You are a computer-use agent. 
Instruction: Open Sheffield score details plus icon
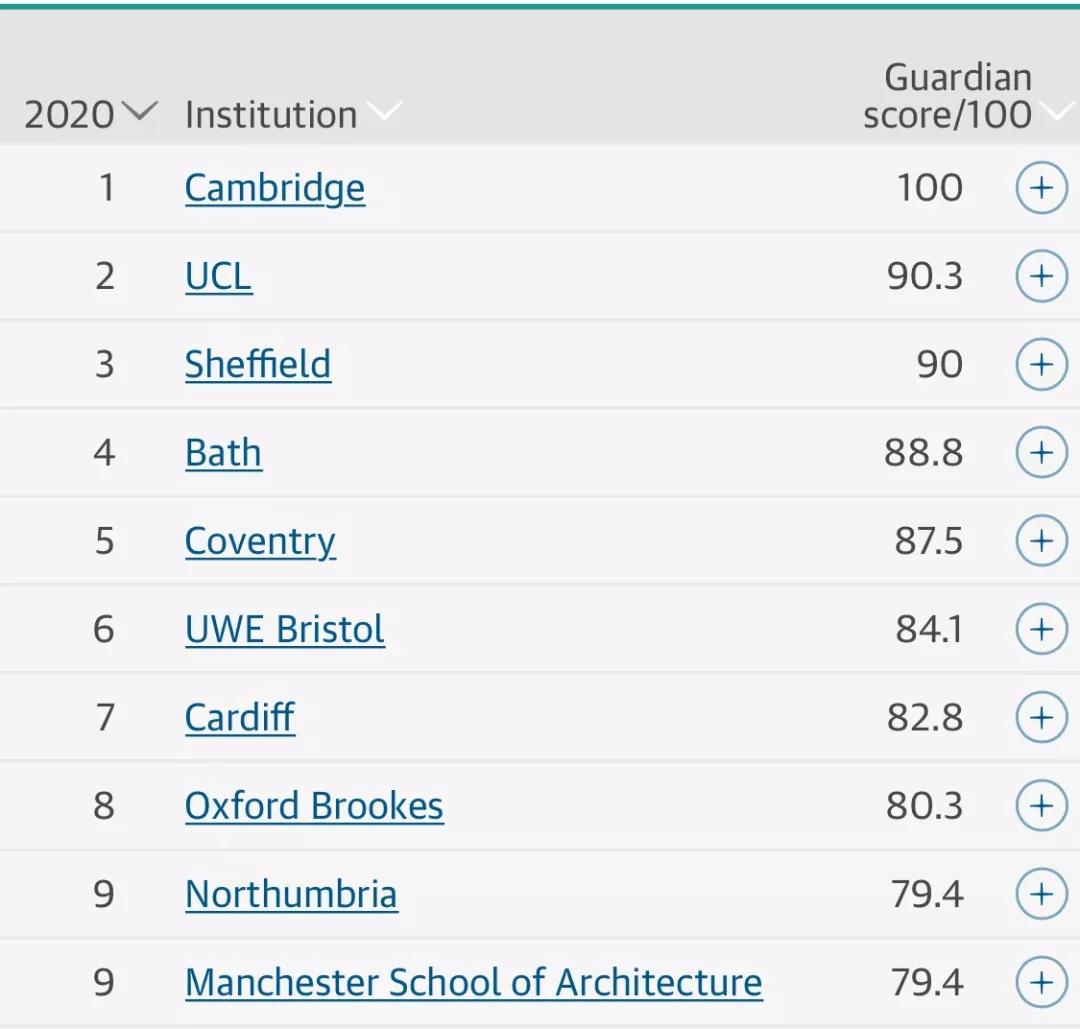1041,364
